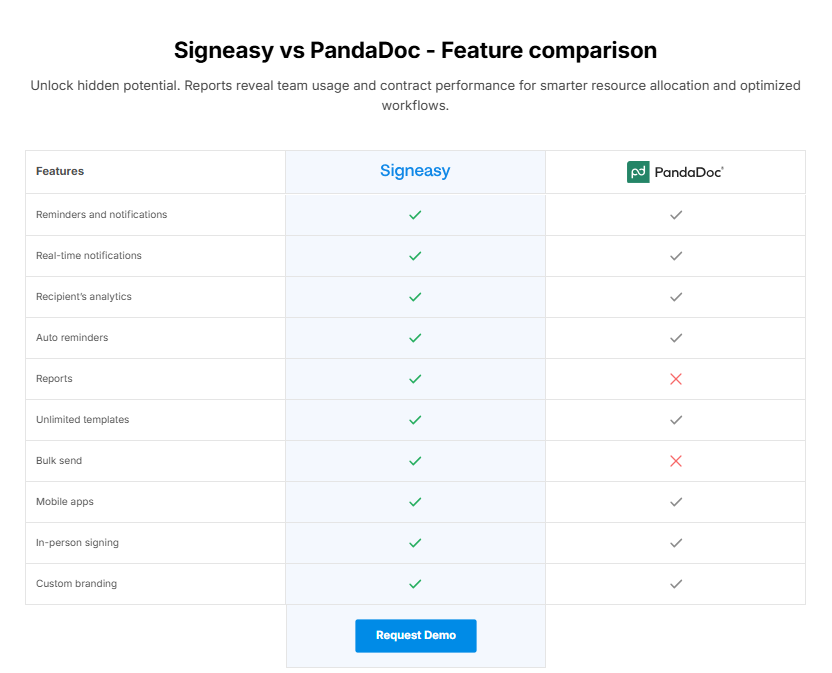
Task: Toggle Signeasy's checkmark for Auto reminders
Action: [x=415, y=337]
